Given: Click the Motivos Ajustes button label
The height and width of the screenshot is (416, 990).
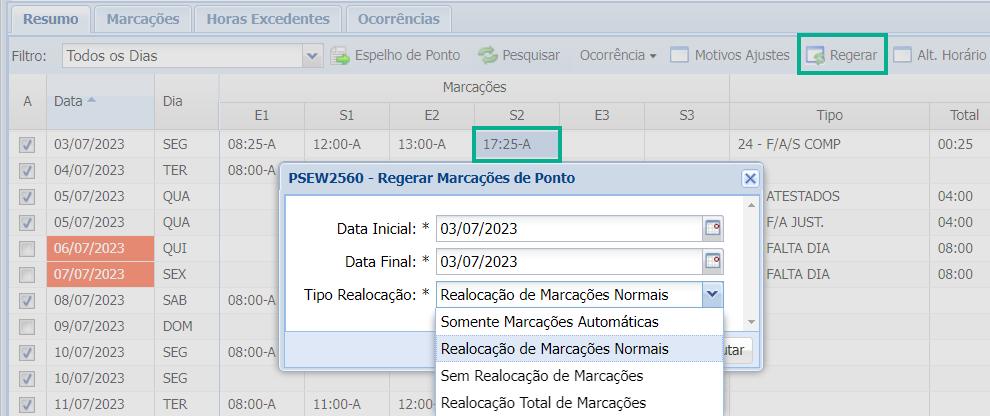Looking at the screenshot, I should (742, 56).
